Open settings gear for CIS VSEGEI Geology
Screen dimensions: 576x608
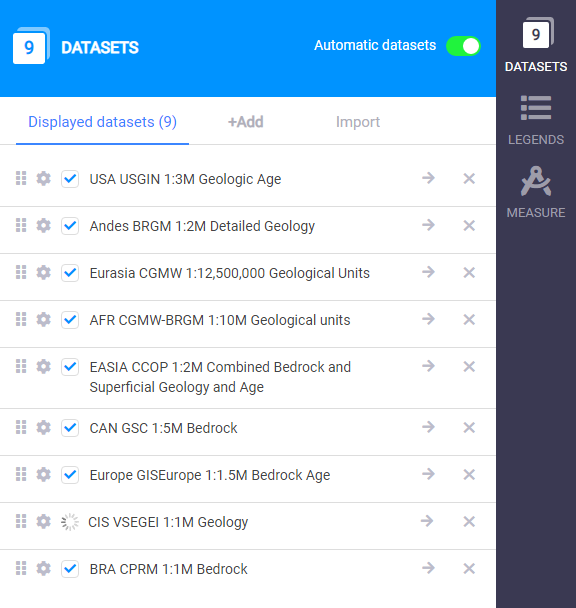(43, 522)
